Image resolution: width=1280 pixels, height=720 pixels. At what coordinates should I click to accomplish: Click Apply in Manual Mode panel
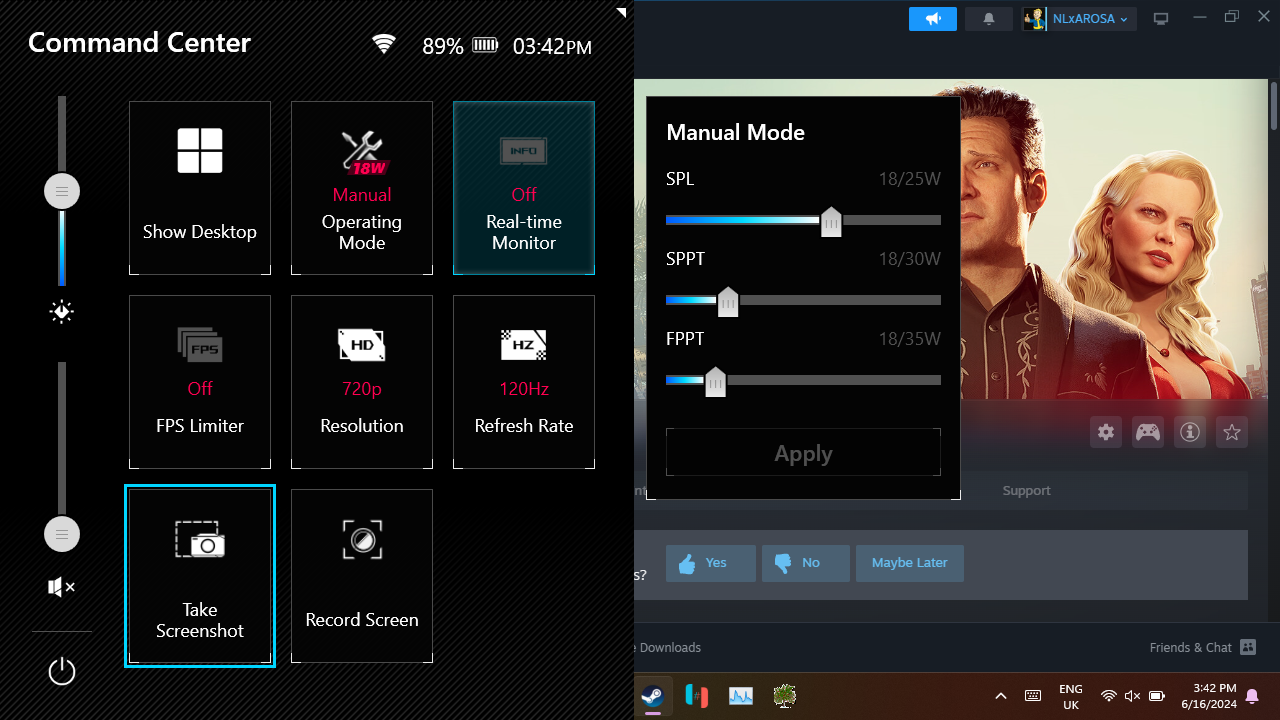pyautogui.click(x=803, y=453)
